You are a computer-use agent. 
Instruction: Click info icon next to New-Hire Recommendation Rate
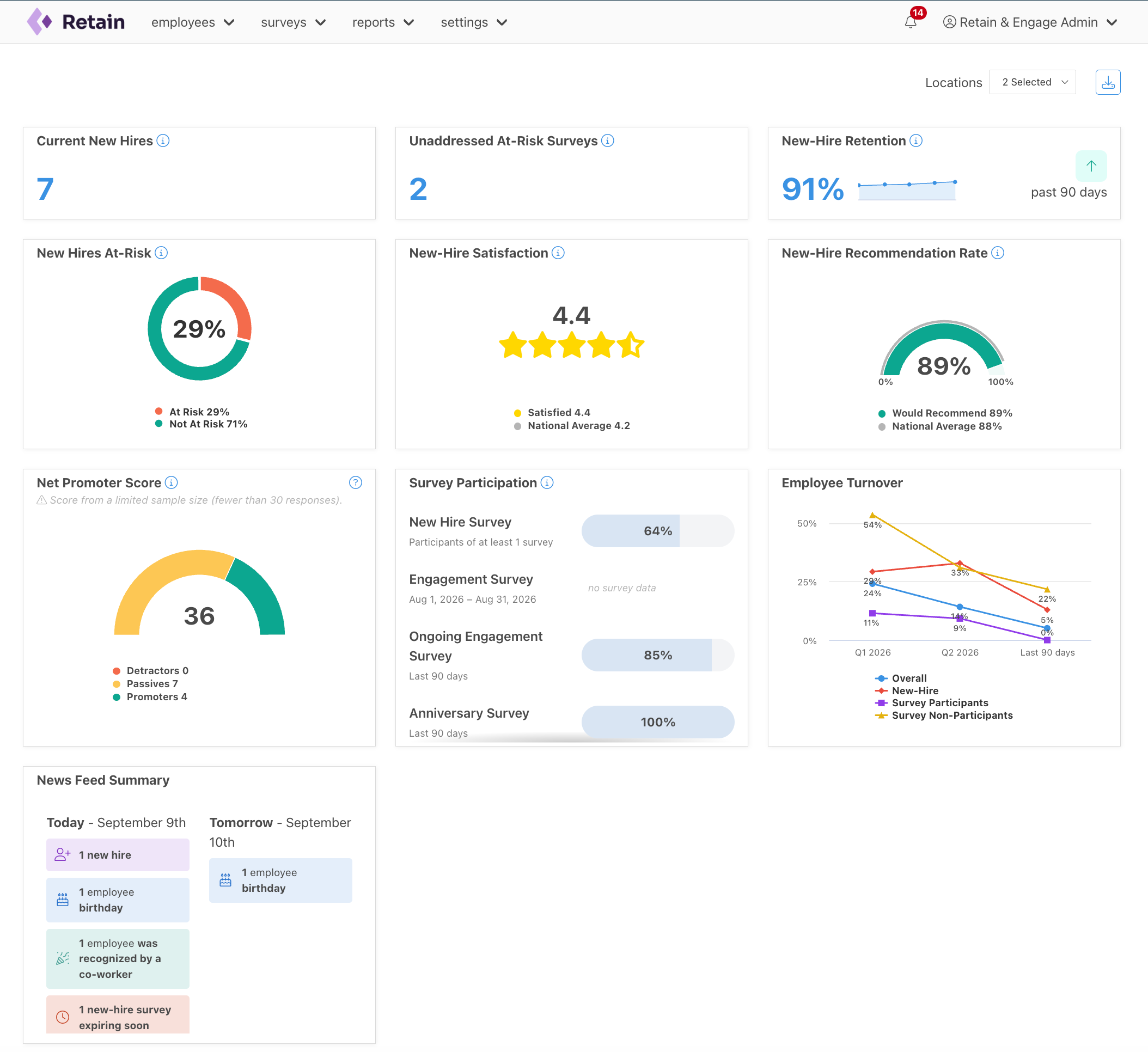pyautogui.click(x=998, y=253)
